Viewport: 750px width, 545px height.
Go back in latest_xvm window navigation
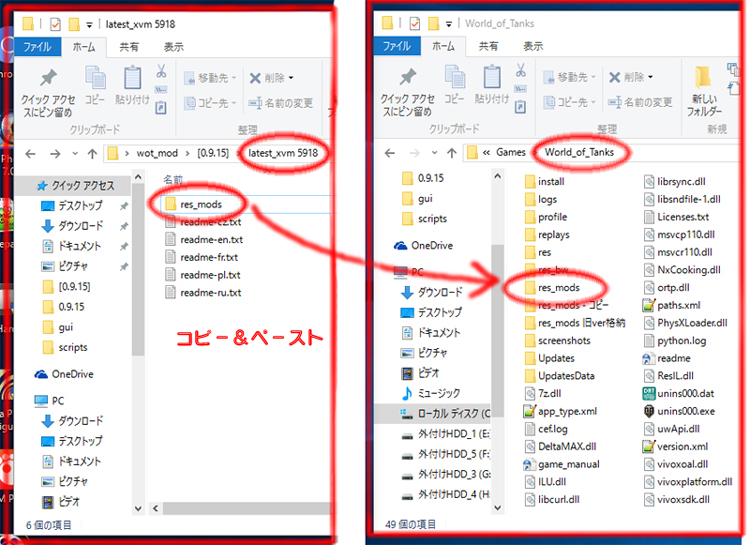pyautogui.click(x=30, y=154)
